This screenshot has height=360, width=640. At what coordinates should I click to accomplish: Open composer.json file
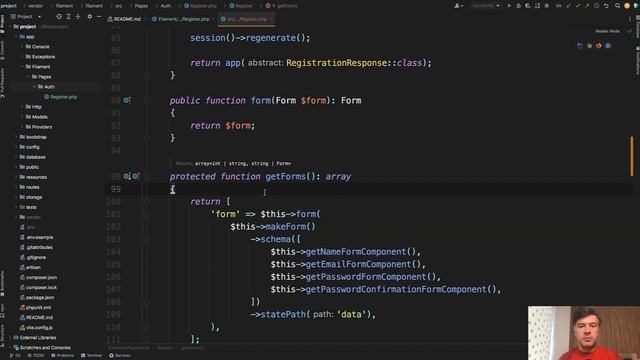tap(38, 277)
